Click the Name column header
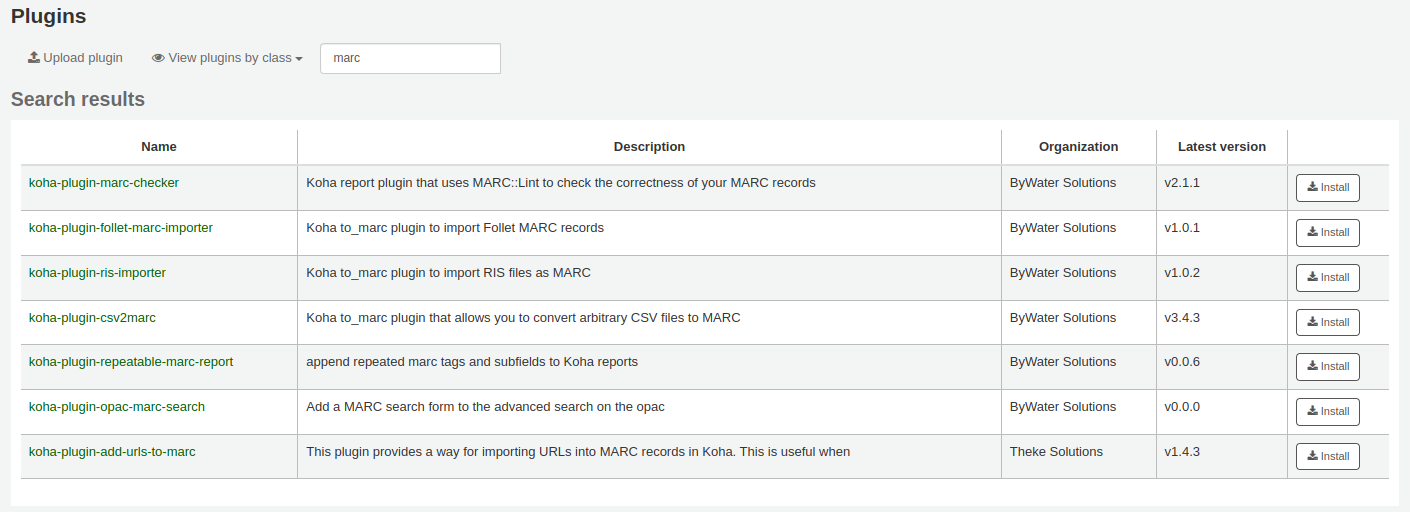The width and height of the screenshot is (1410, 512). click(159, 147)
